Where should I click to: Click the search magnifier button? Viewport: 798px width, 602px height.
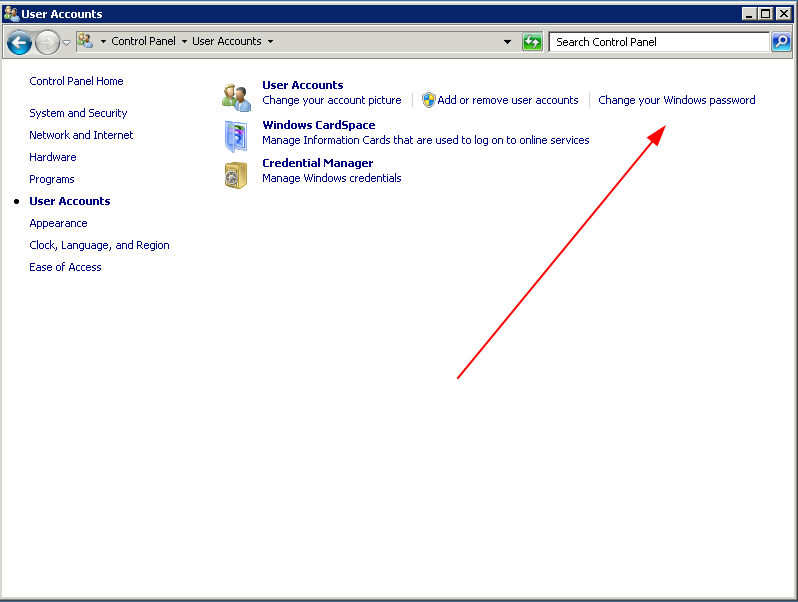[x=781, y=42]
